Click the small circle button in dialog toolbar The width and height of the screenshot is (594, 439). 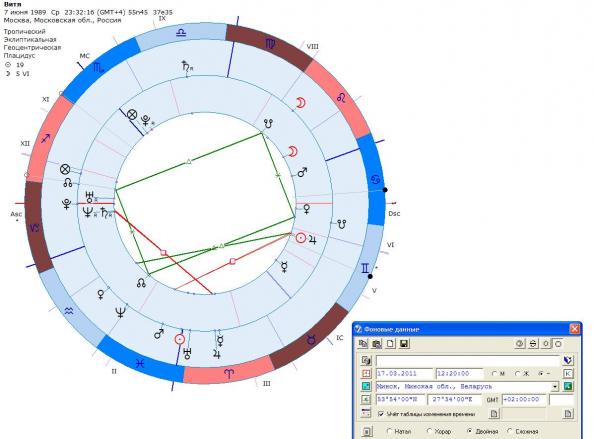tap(558, 344)
